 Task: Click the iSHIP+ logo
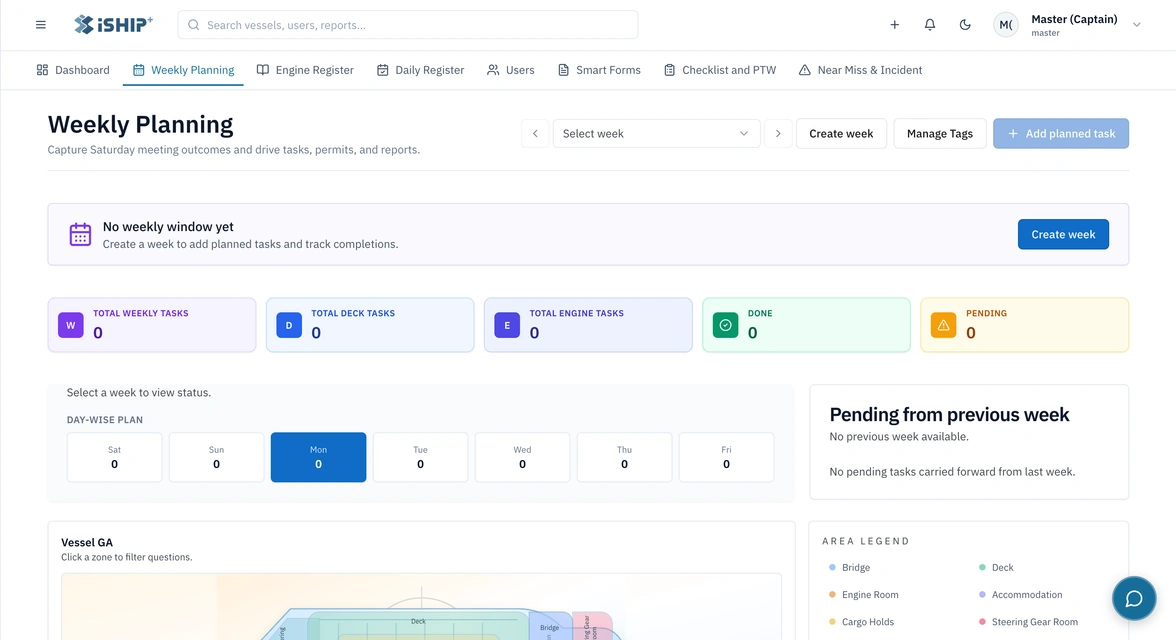[113, 25]
